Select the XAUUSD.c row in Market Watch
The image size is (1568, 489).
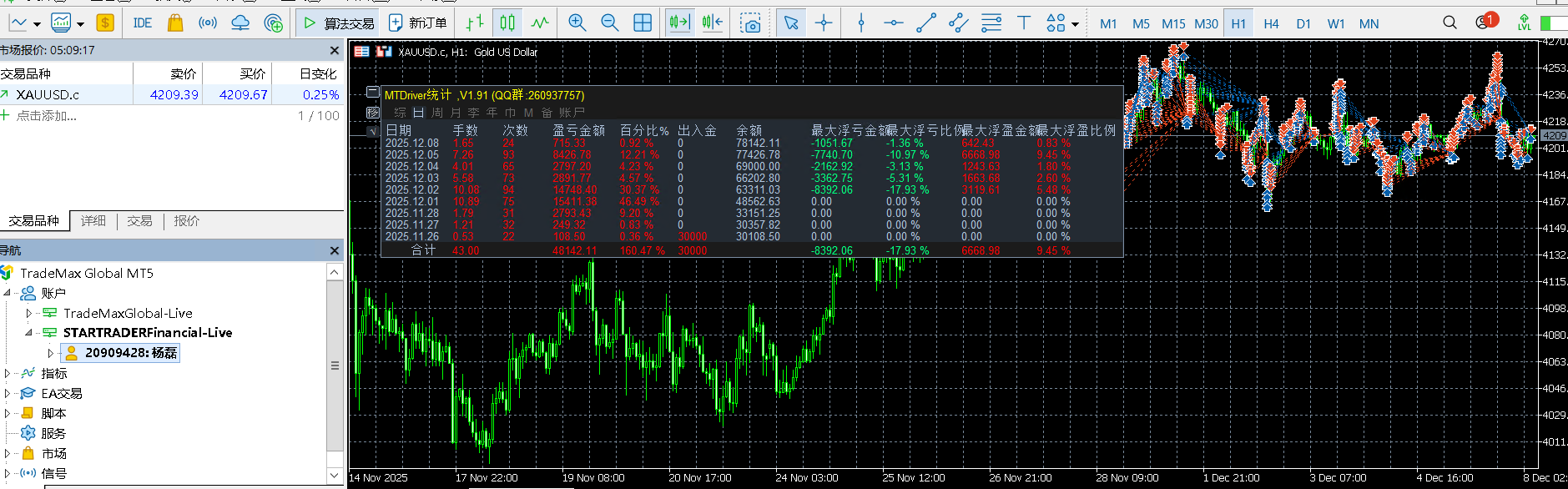click(48, 95)
